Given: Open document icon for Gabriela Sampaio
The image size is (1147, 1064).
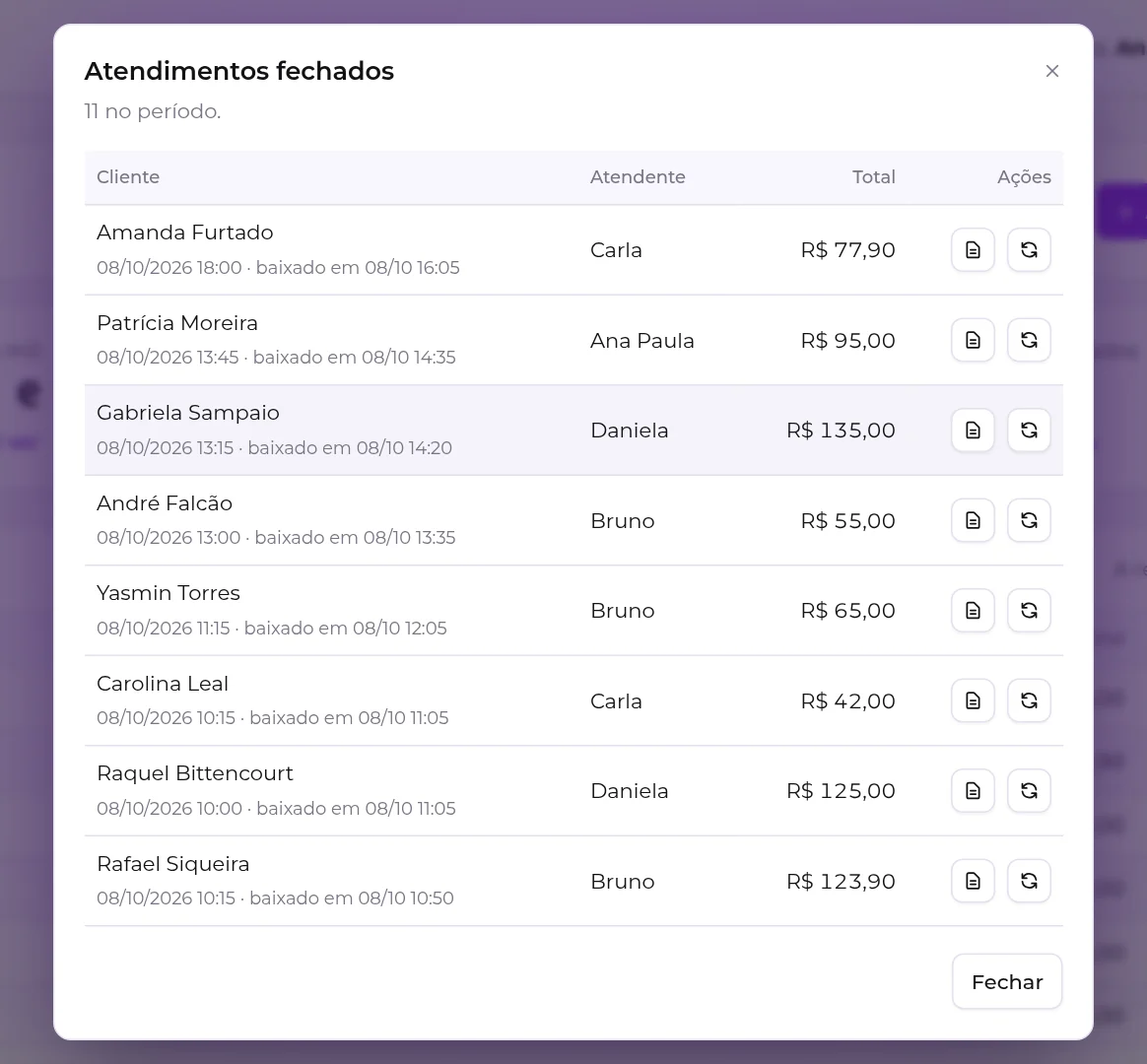Looking at the screenshot, I should tap(973, 430).
